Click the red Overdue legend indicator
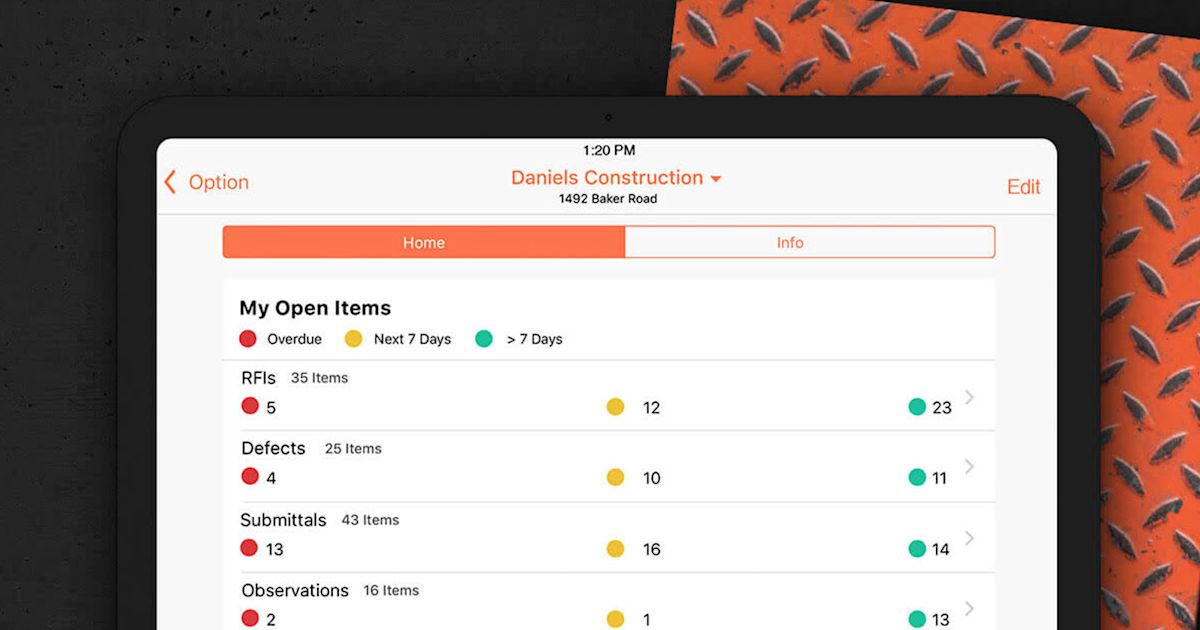Viewport: 1200px width, 630px height. 247,339
